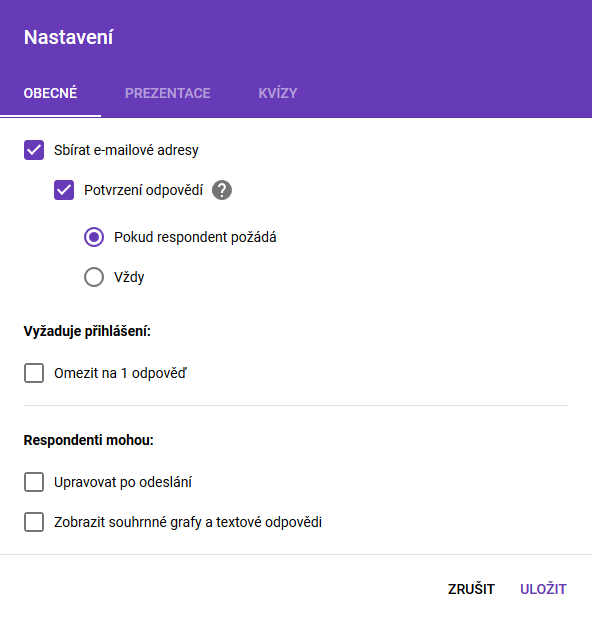Click the Zrušit button
The image size is (592, 623).
pyautogui.click(x=471, y=589)
